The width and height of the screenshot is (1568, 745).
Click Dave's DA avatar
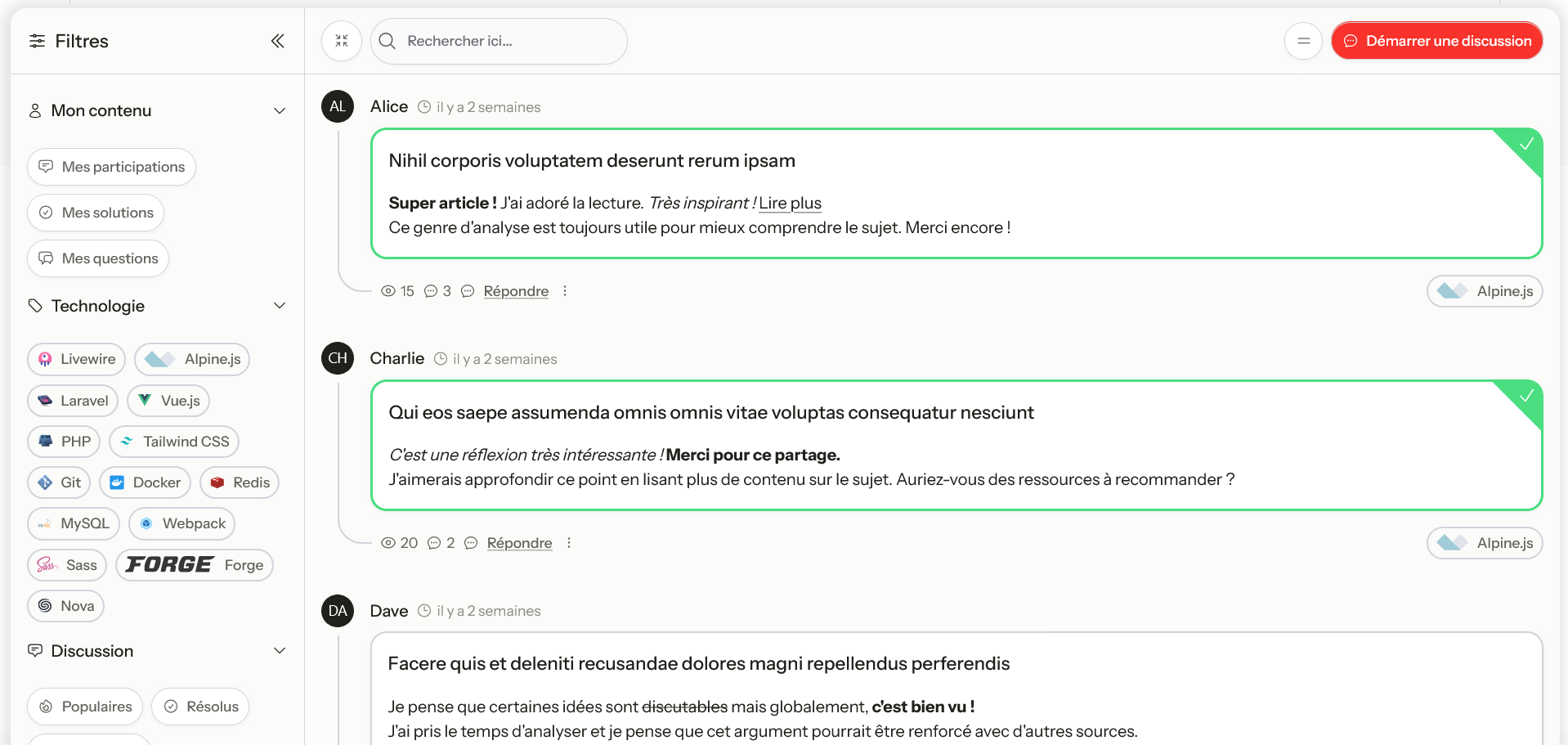[338, 611]
